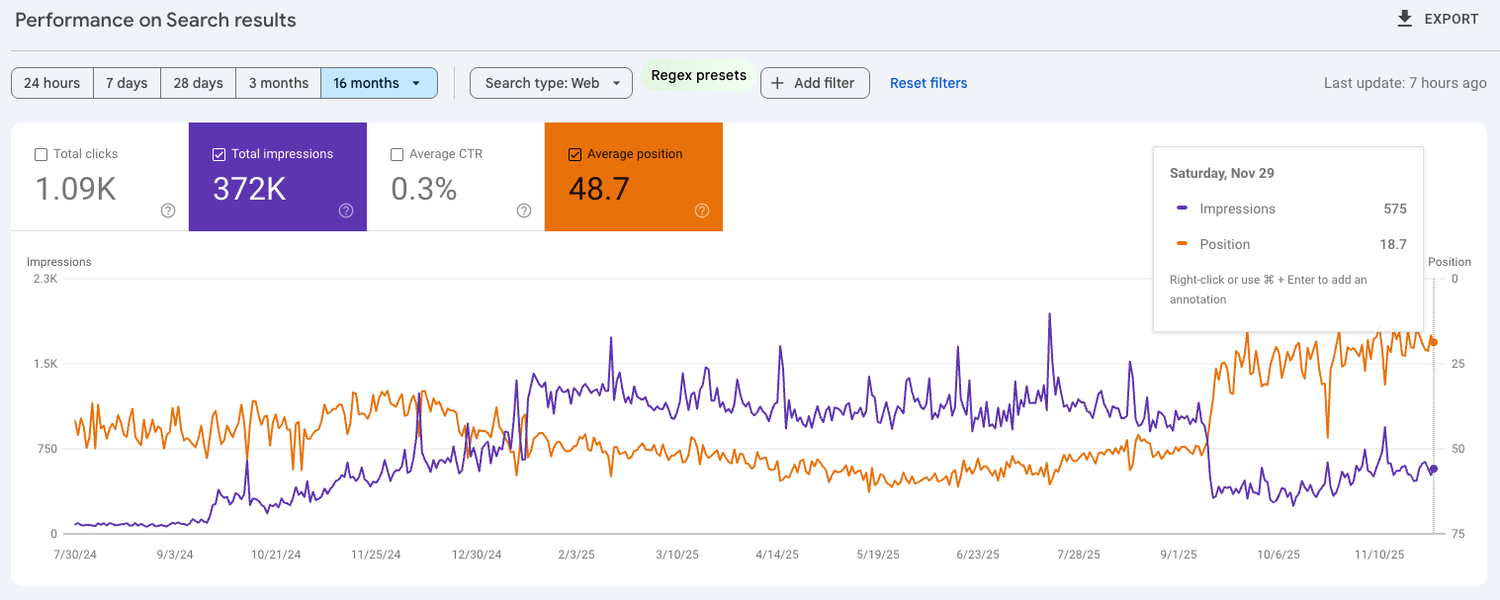Switch to the 24 hours tab

[51, 83]
